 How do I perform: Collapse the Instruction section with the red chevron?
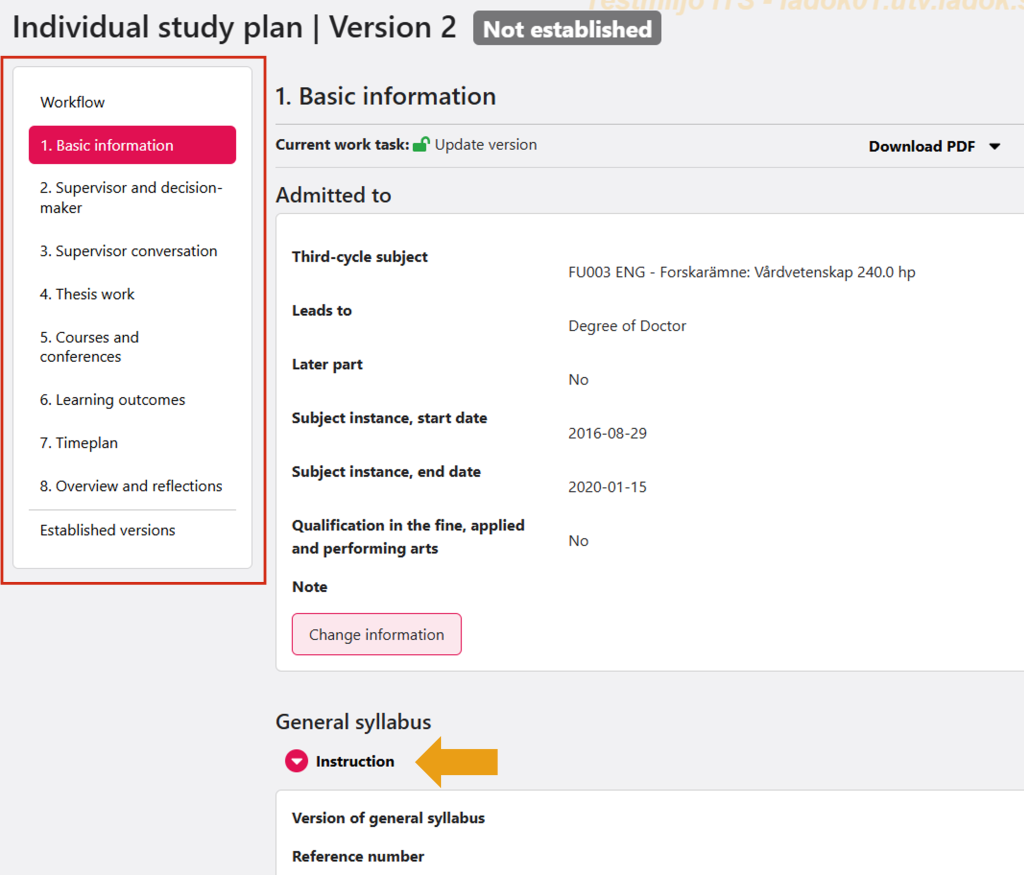coord(296,761)
